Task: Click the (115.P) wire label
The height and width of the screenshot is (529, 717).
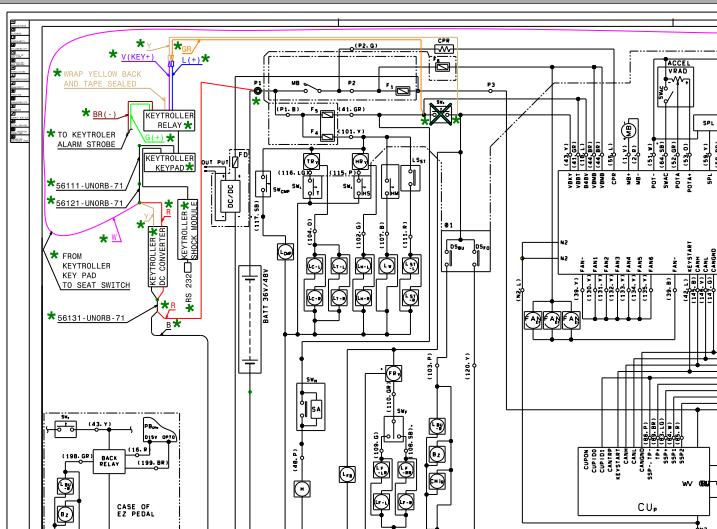Action: [343, 173]
